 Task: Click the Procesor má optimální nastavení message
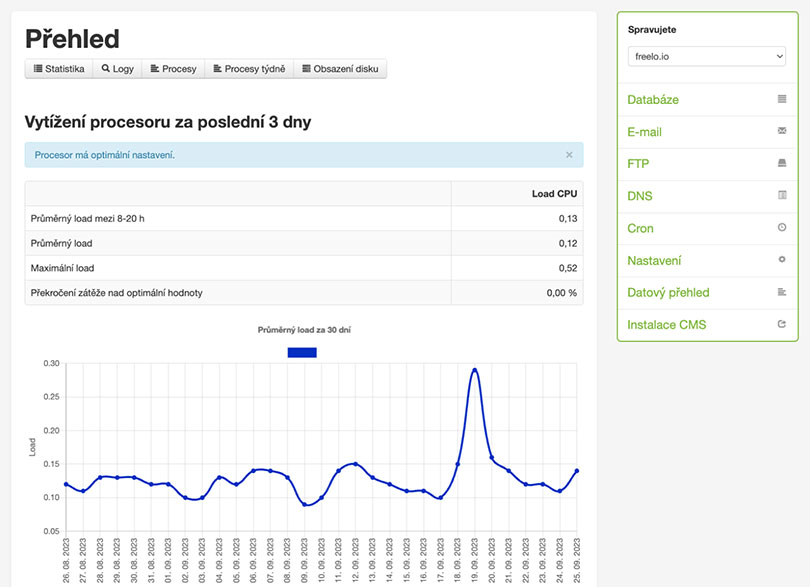coord(105,155)
